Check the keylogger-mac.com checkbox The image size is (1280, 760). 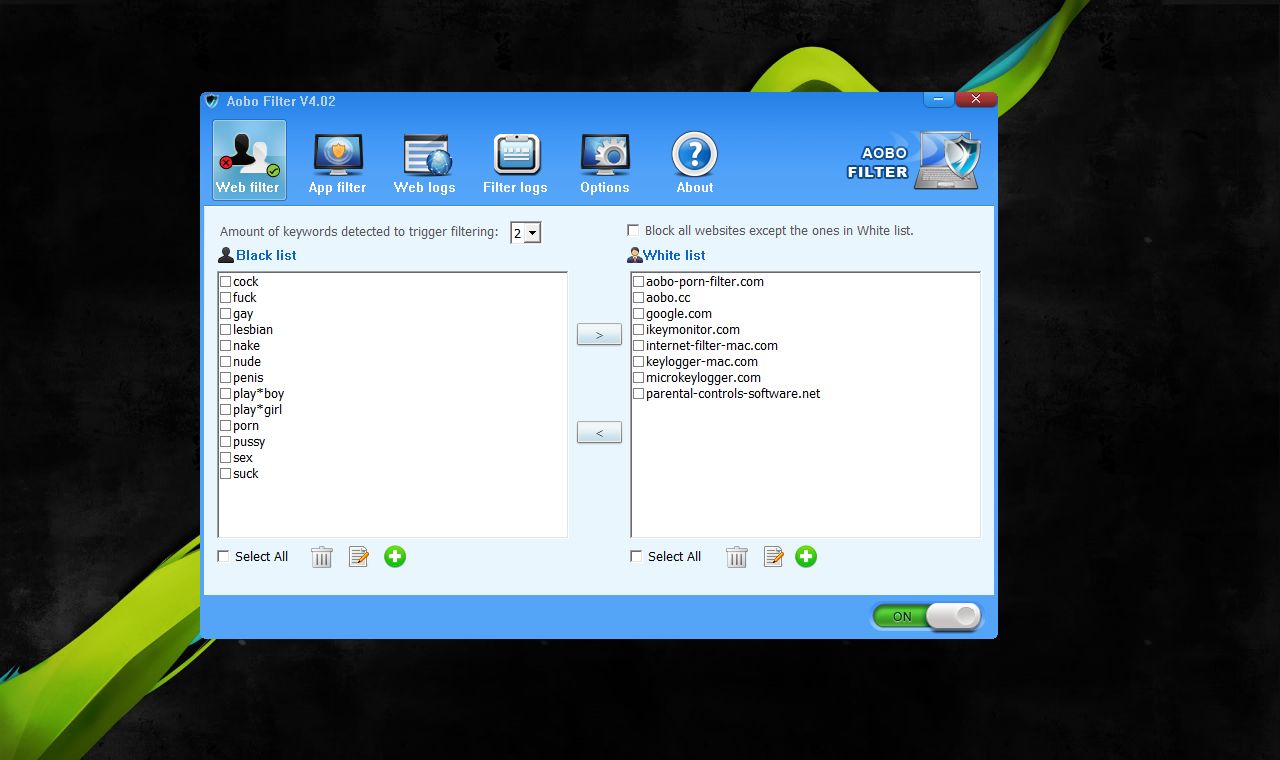coord(639,362)
